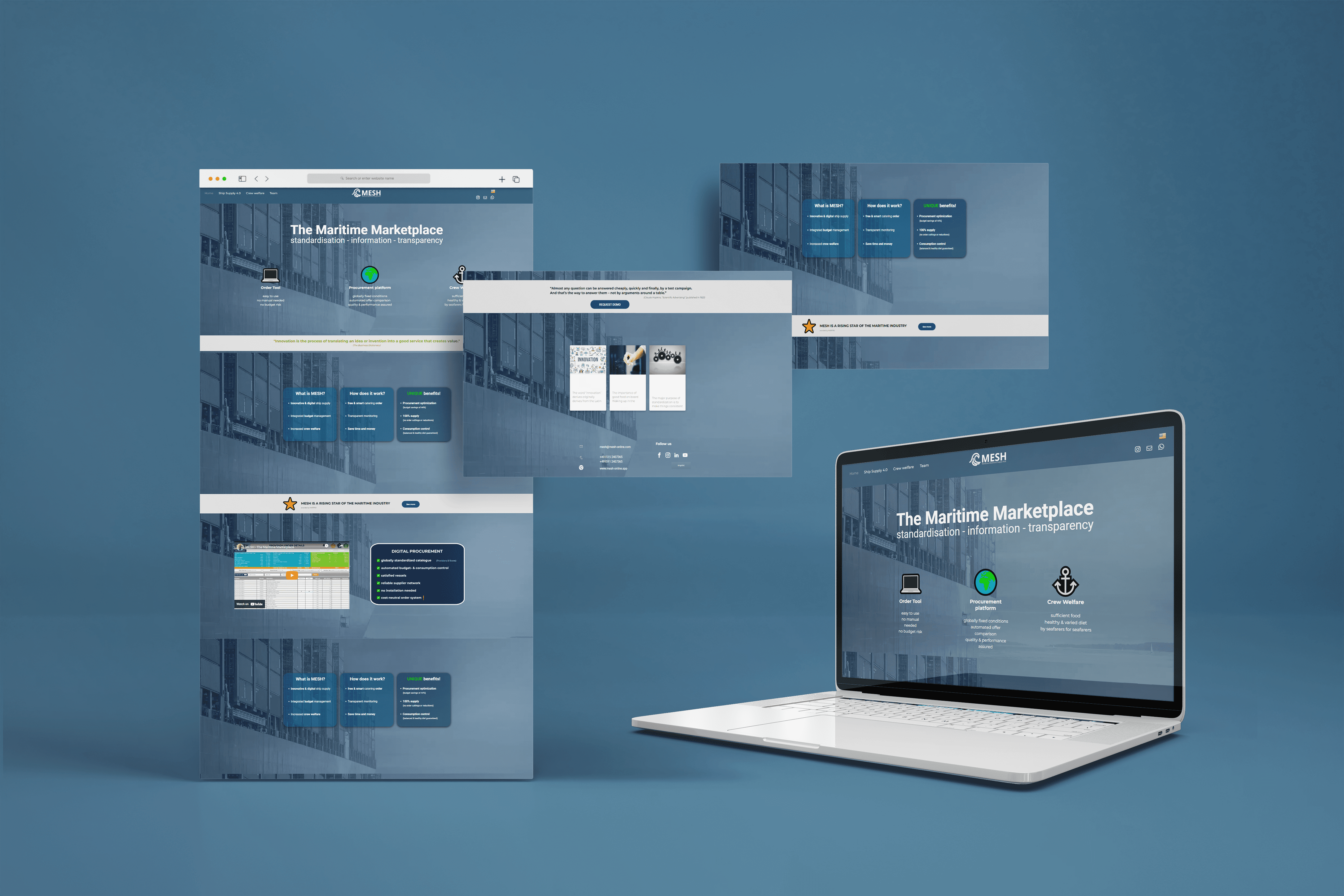The height and width of the screenshot is (896, 1344).
Task: Open Team in the laptop screen's menu
Action: click(x=924, y=466)
